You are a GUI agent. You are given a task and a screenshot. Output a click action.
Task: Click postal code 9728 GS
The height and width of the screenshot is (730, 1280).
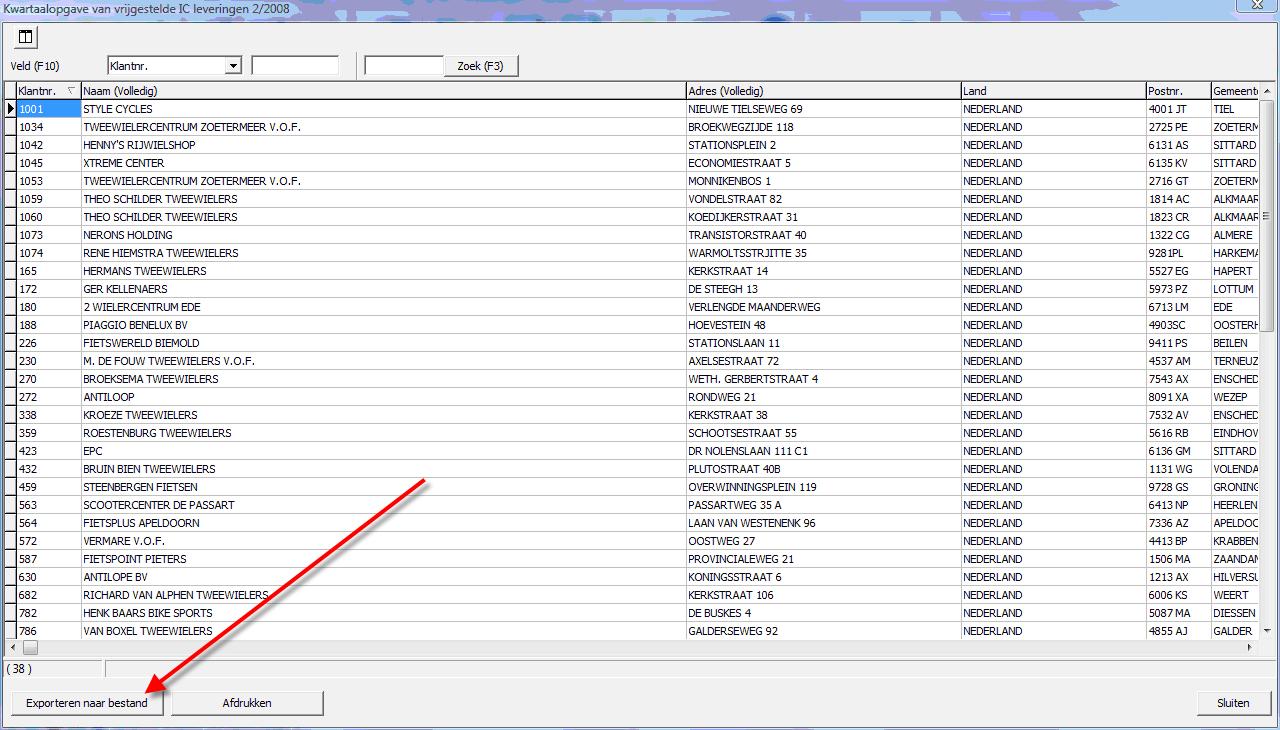tap(1178, 487)
